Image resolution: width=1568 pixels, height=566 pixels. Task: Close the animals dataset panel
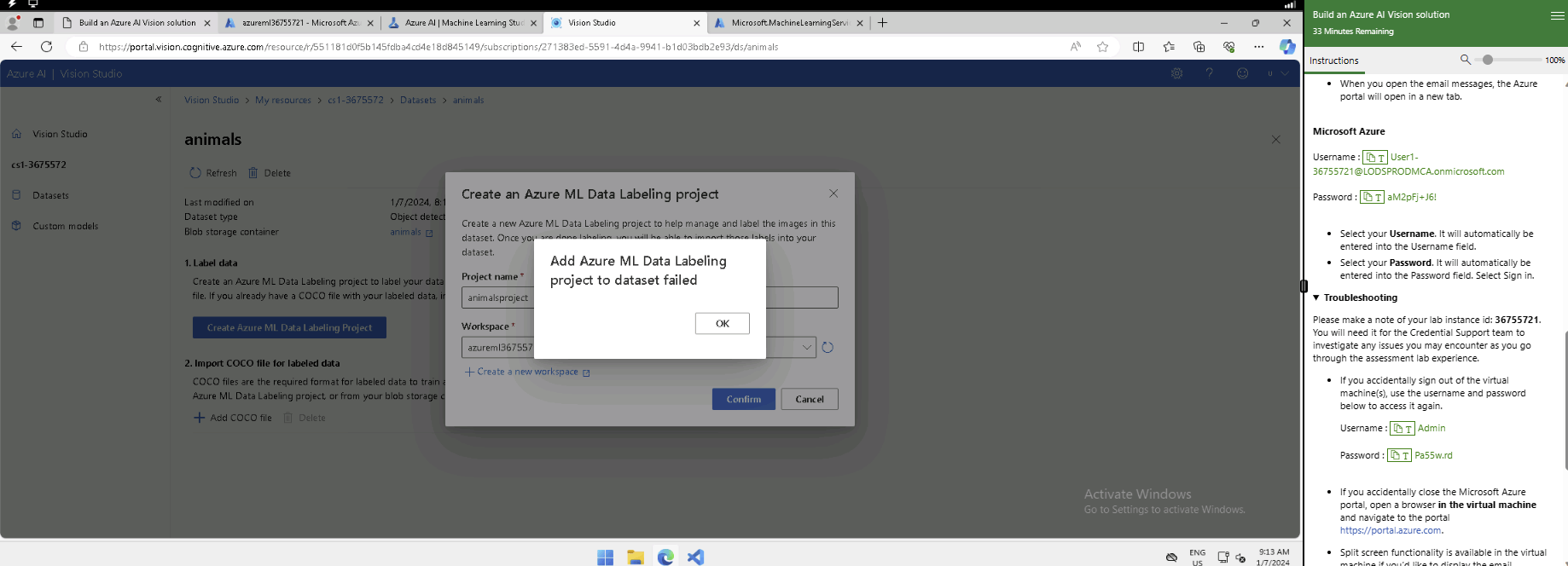[1276, 139]
